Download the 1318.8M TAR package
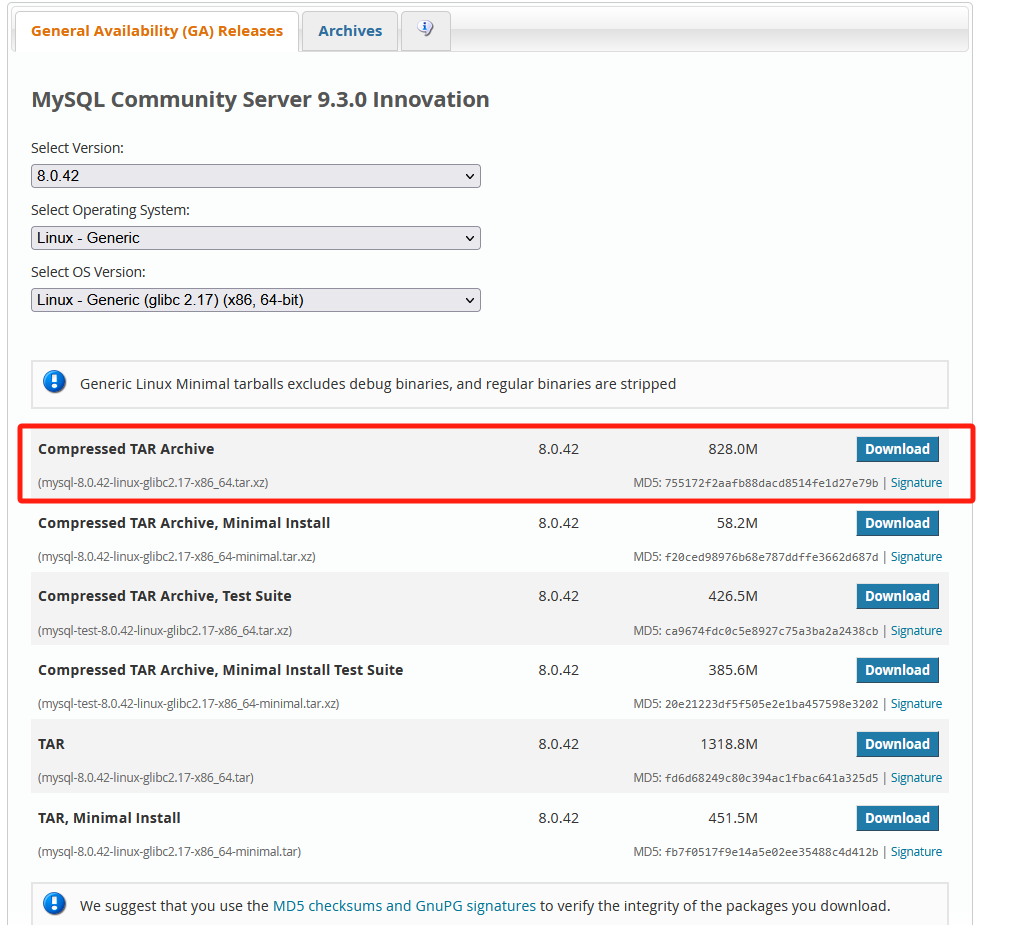1020x925 pixels. point(897,744)
